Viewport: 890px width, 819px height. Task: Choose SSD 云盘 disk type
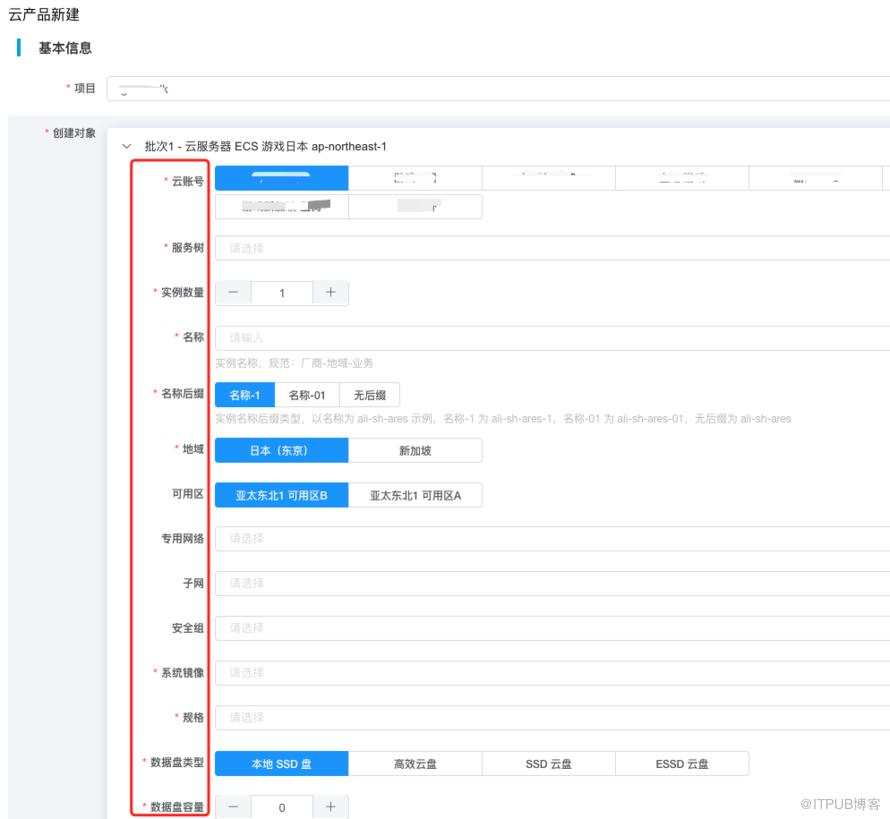(548, 764)
